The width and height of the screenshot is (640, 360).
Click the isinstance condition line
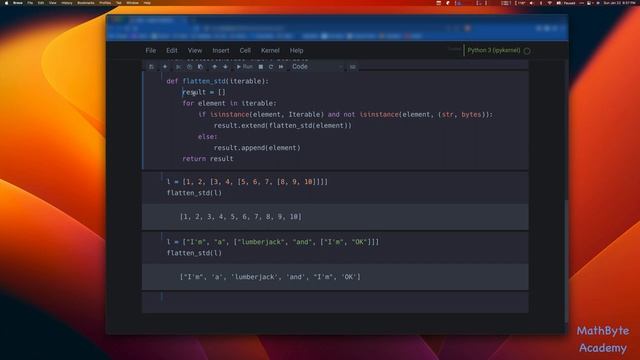[345, 114]
